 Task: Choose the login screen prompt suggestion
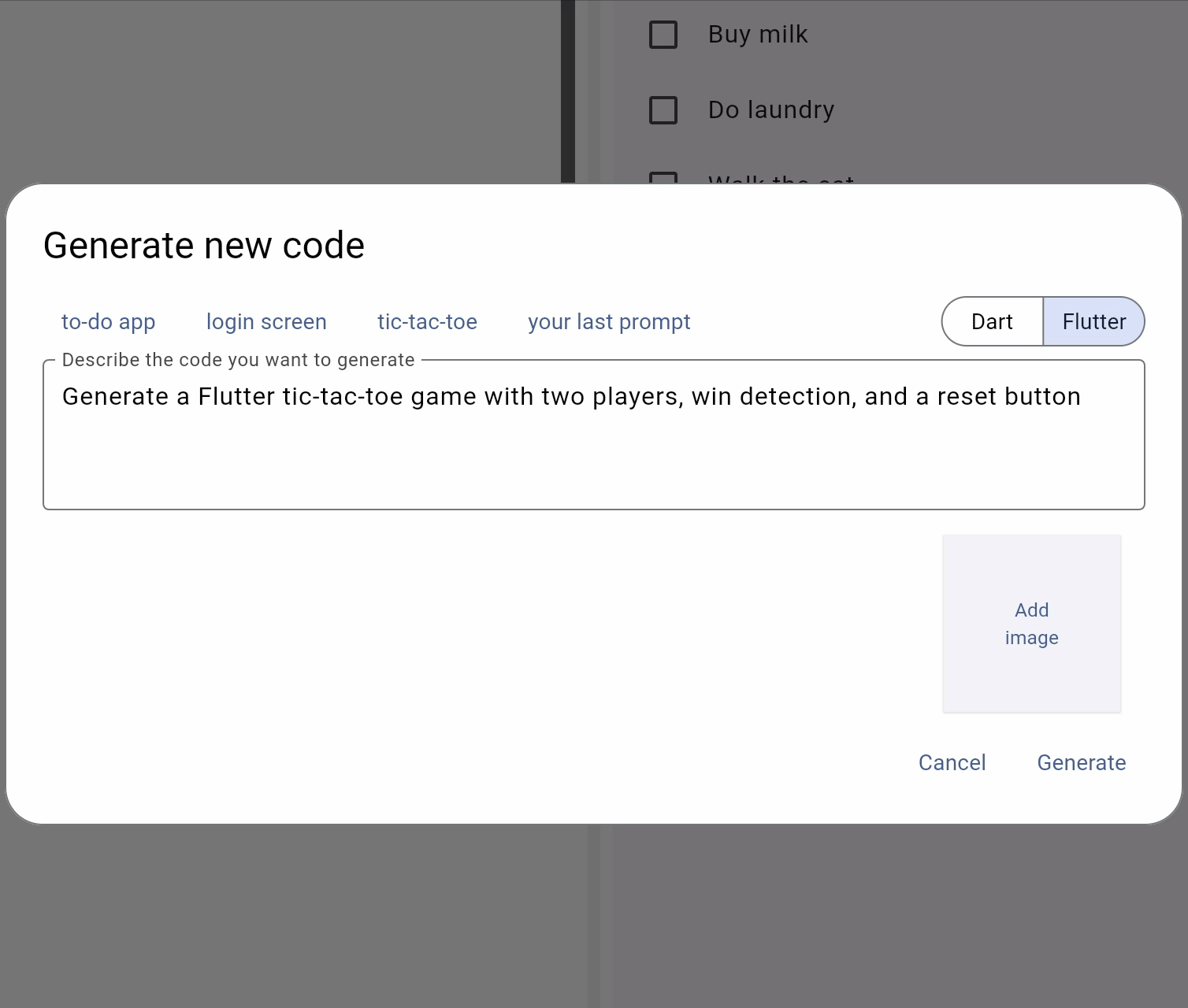point(266,321)
